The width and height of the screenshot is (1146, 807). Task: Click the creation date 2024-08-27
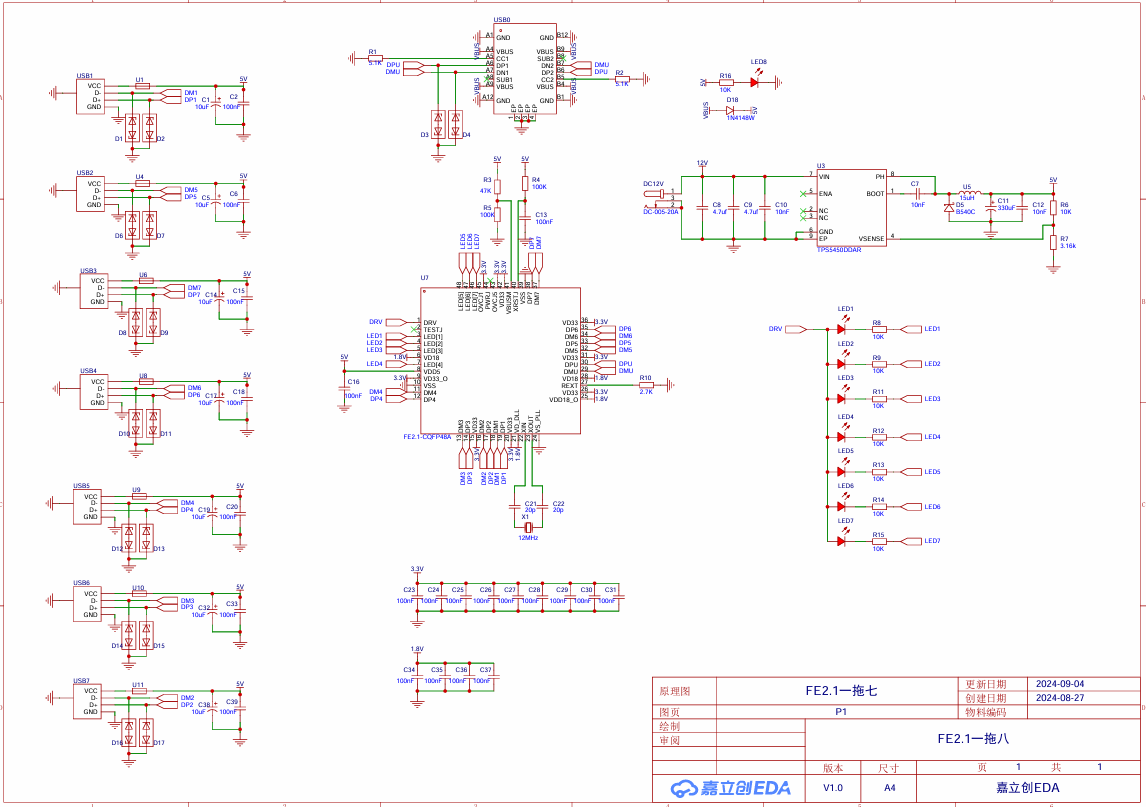click(1060, 698)
